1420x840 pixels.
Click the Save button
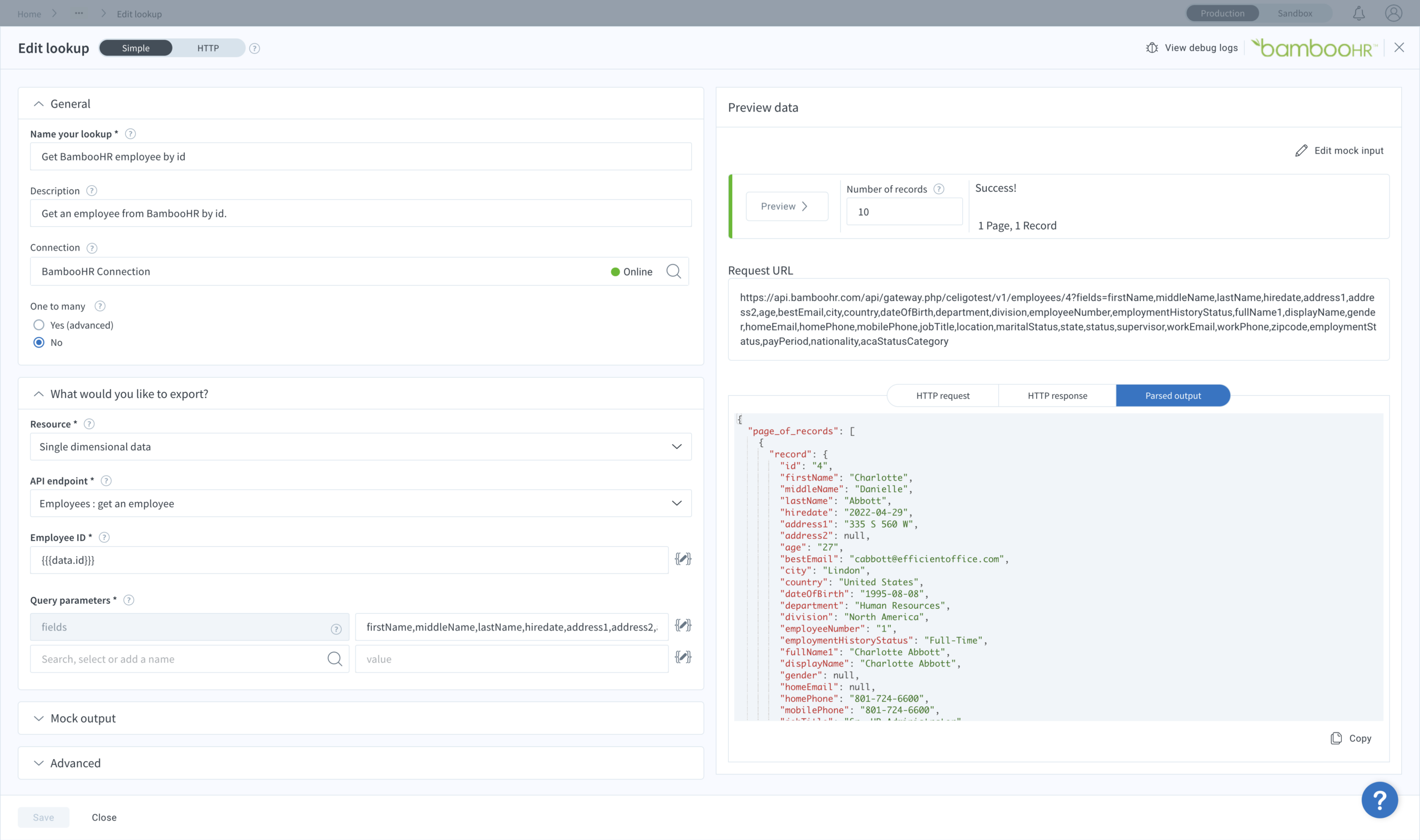(42, 817)
